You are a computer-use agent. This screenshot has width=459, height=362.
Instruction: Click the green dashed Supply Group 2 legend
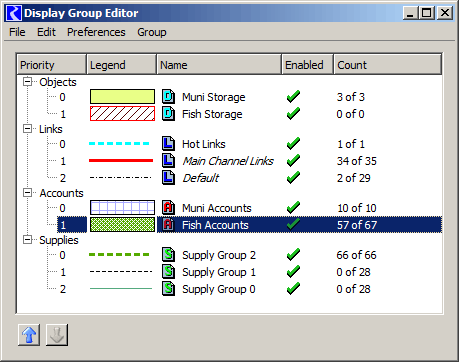[119, 255]
